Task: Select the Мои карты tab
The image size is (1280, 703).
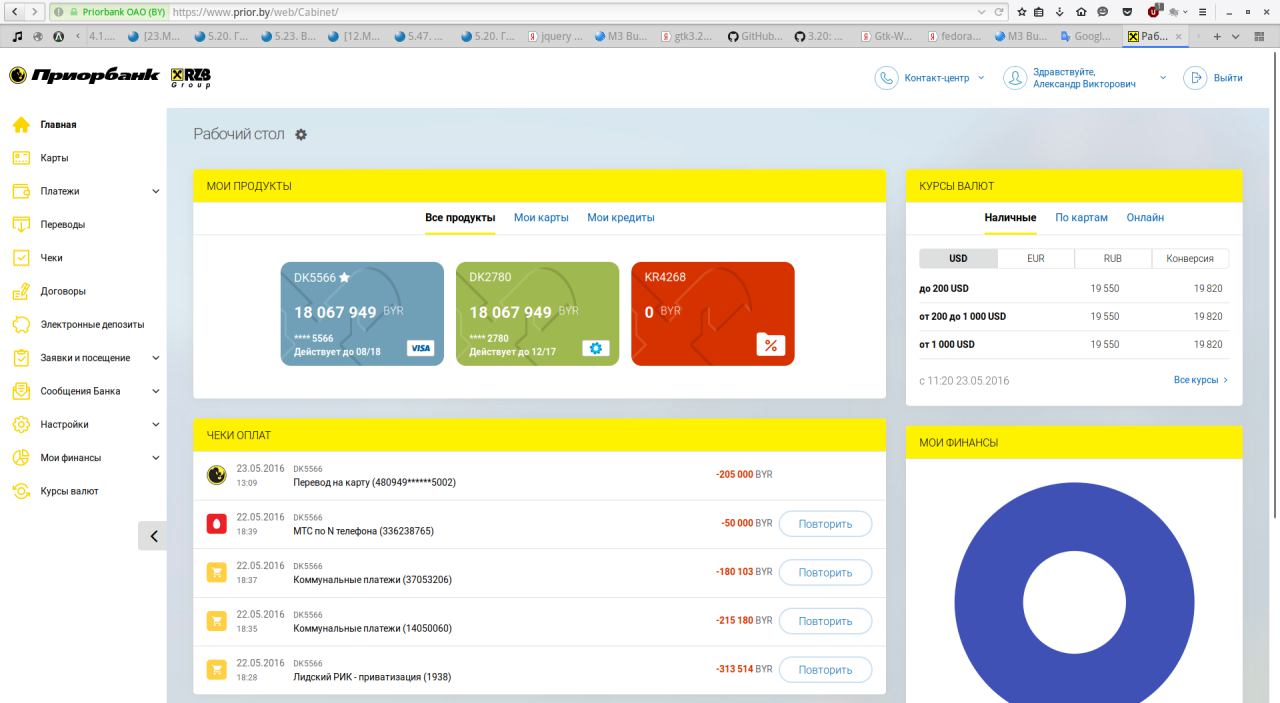Action: click(x=541, y=218)
